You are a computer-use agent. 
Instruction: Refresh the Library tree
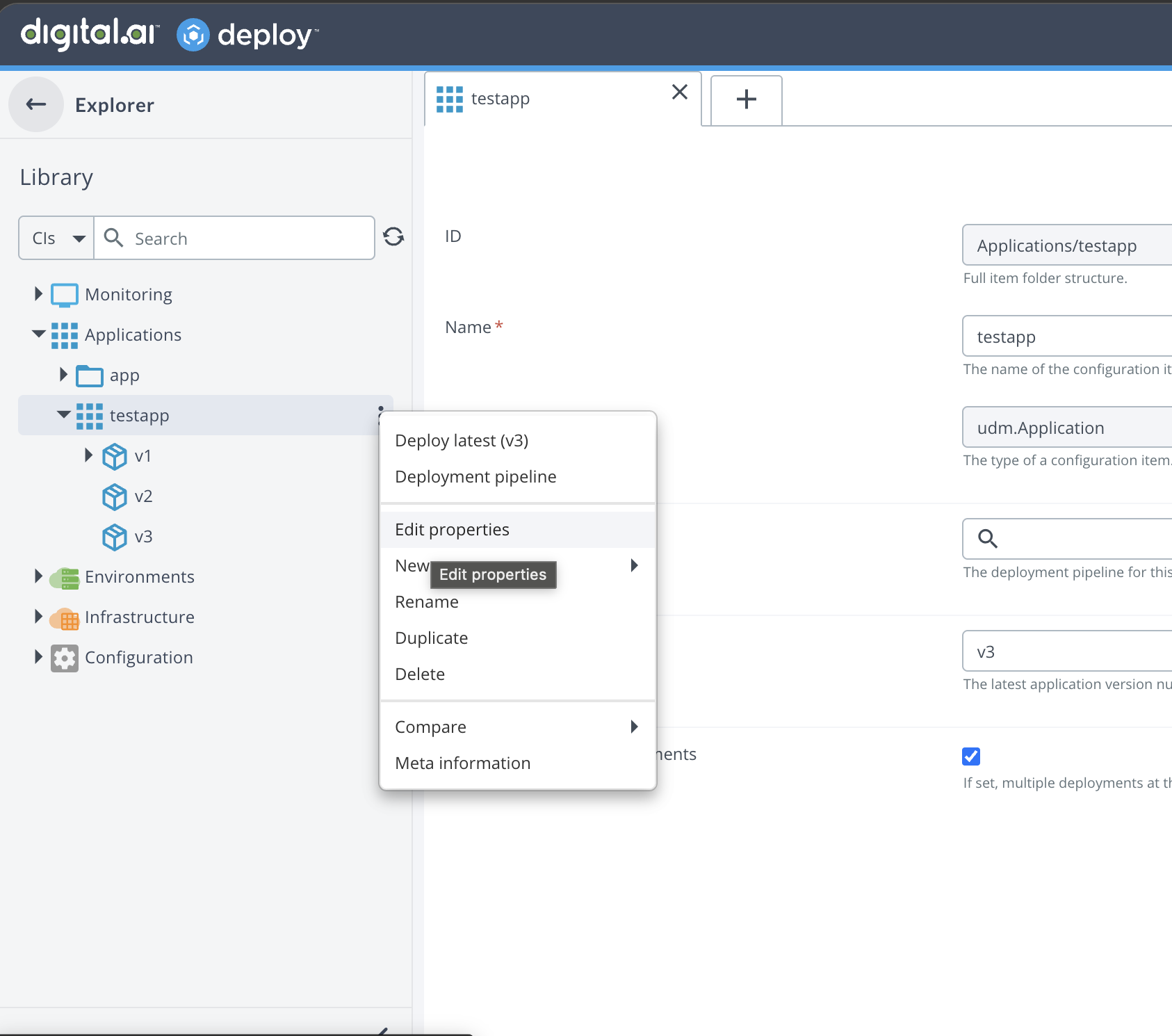[393, 237]
